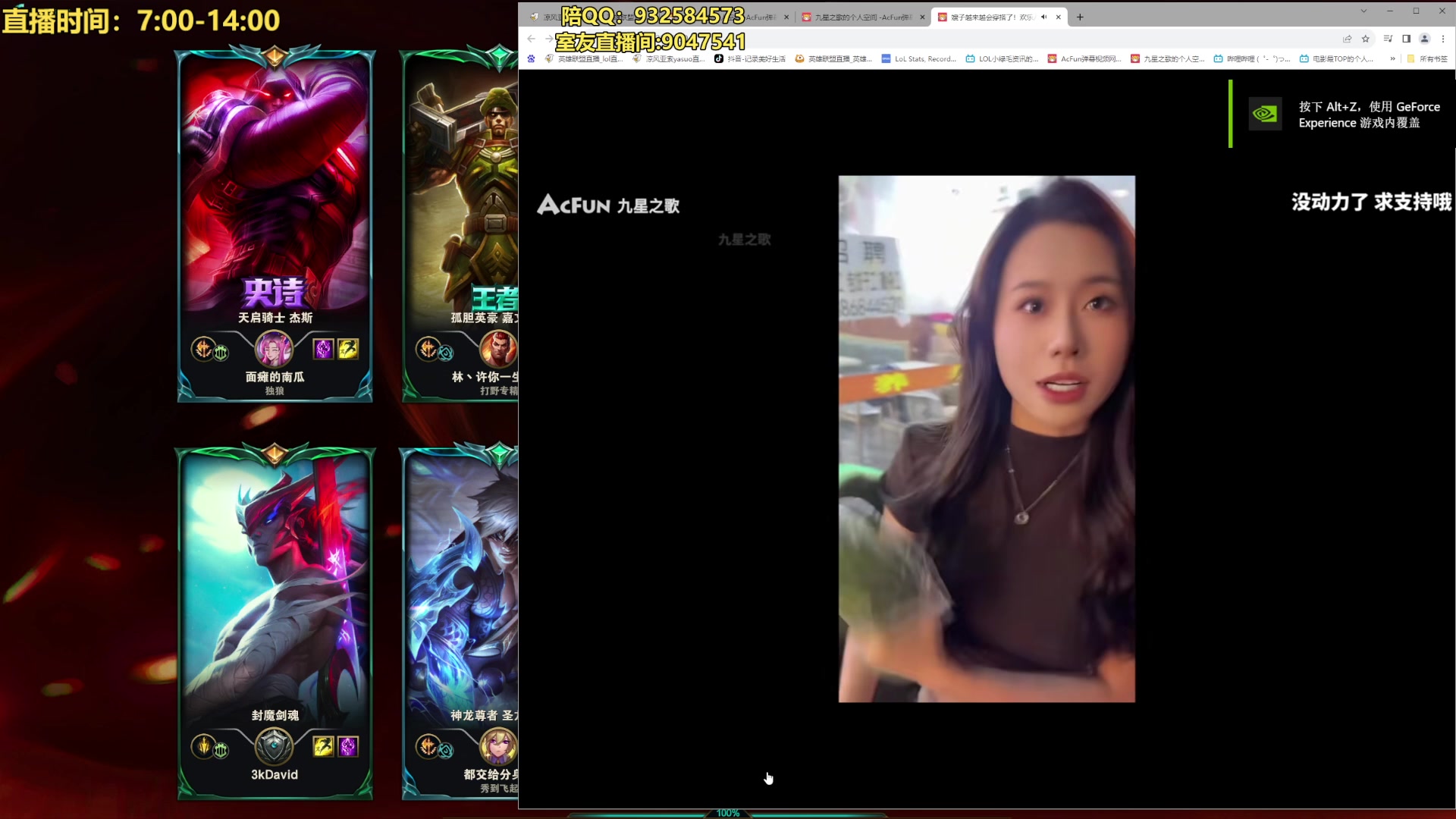The width and height of the screenshot is (1456, 819).
Task: Click Flash summoner spell on Jayce card
Action: 348,349
